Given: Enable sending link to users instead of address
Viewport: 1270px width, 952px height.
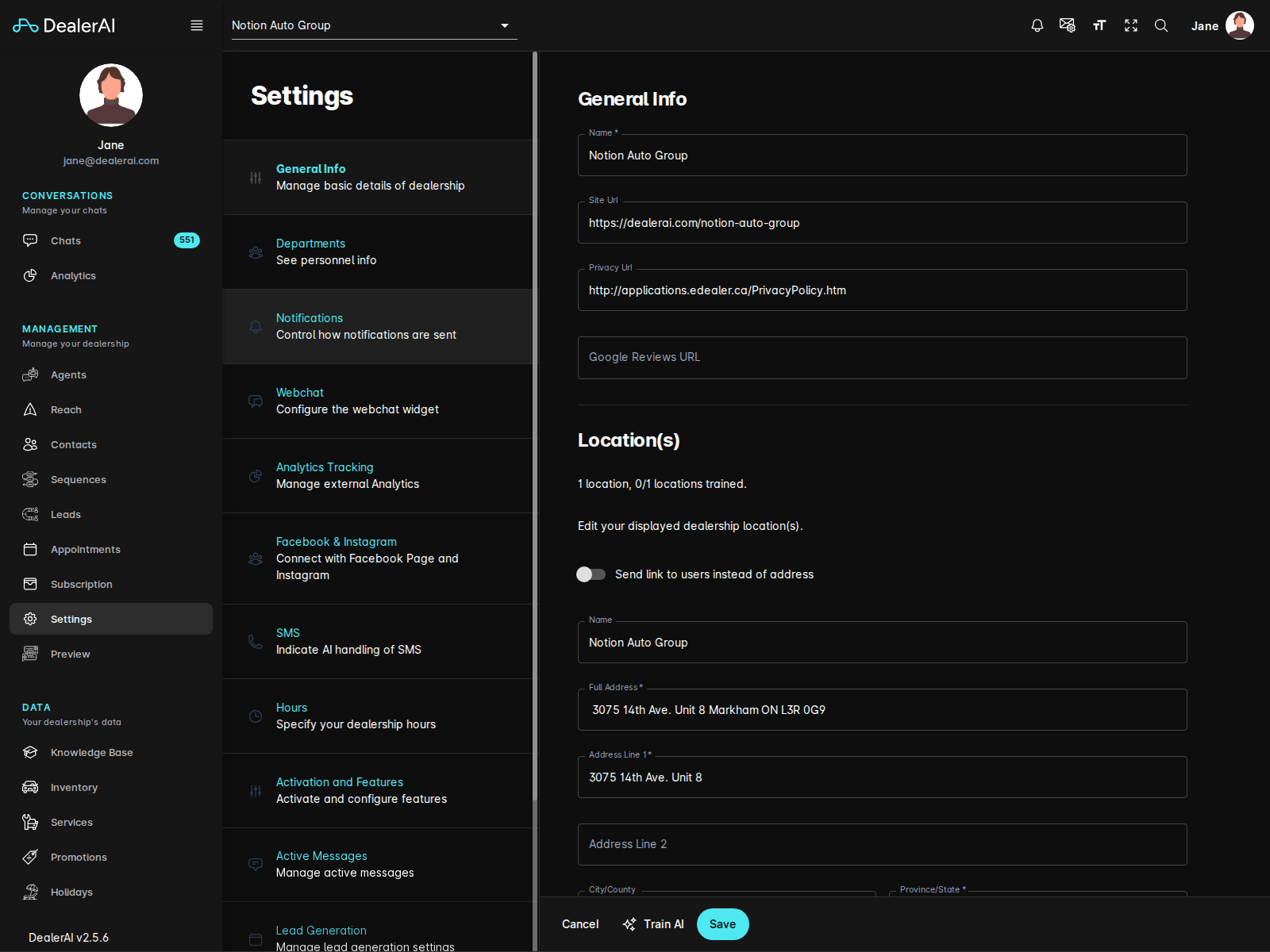Looking at the screenshot, I should 591,574.
